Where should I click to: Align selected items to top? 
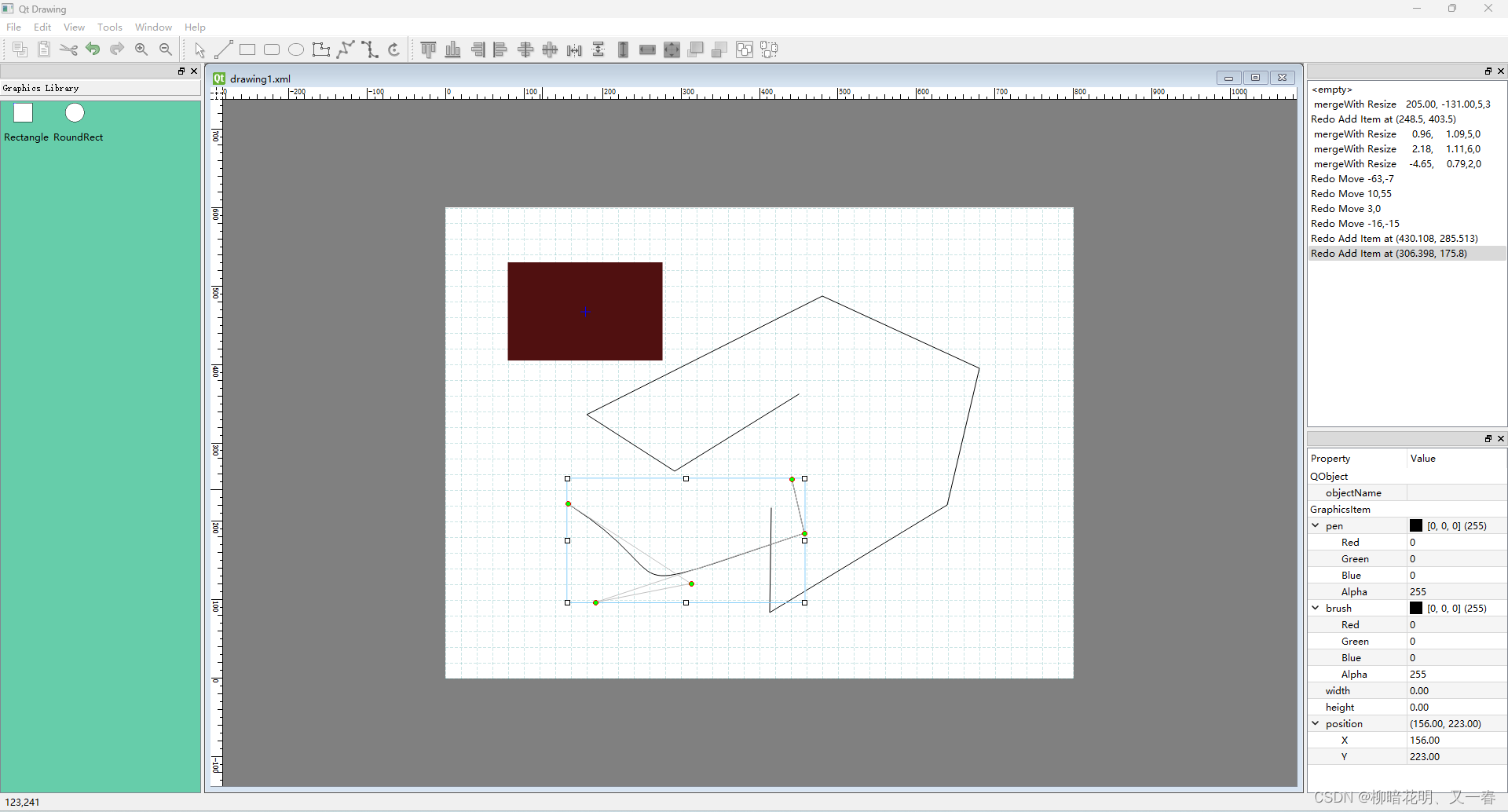pyautogui.click(x=428, y=49)
